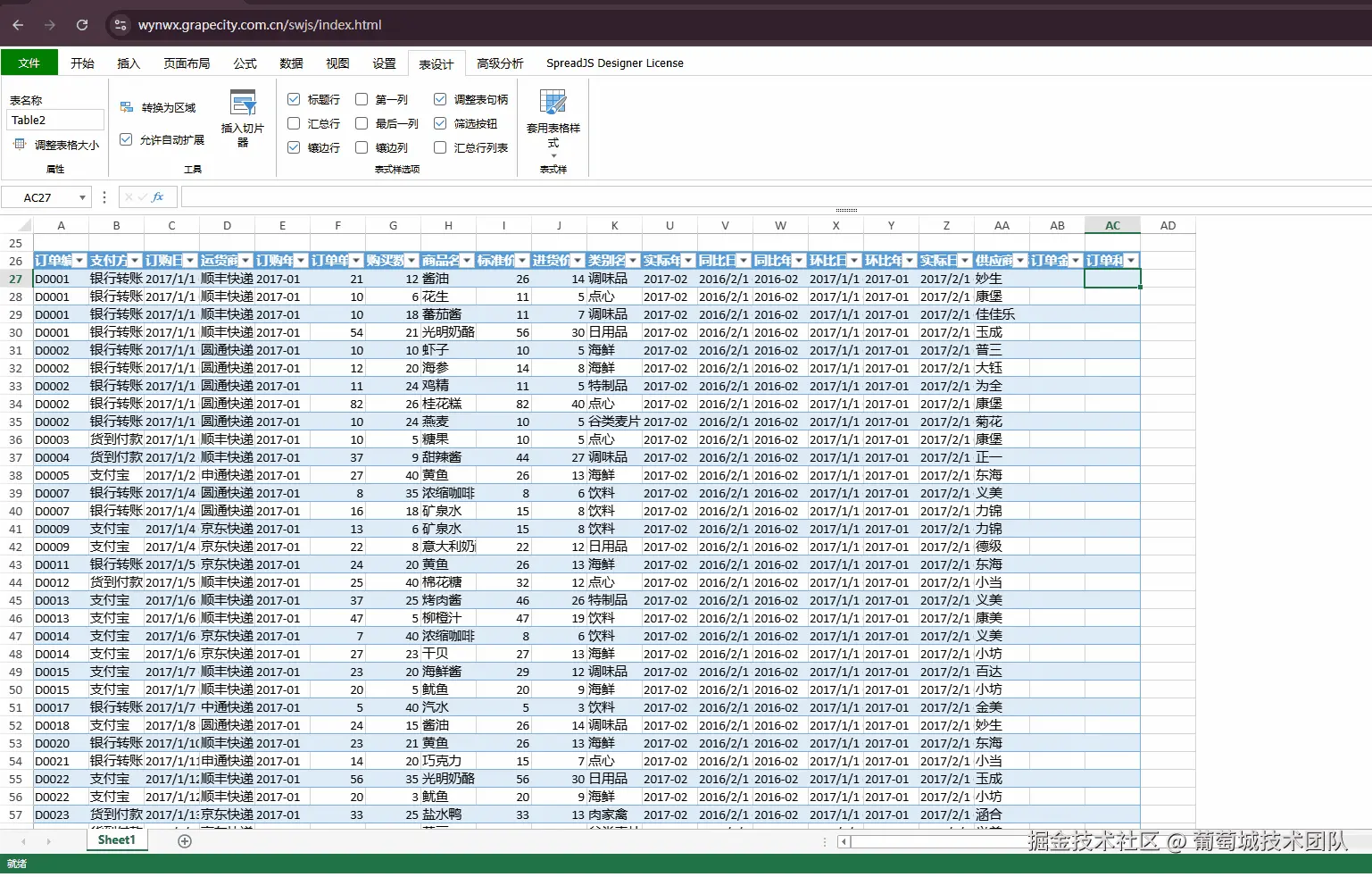Click the formula bar confirm checkmark icon

tap(143, 197)
